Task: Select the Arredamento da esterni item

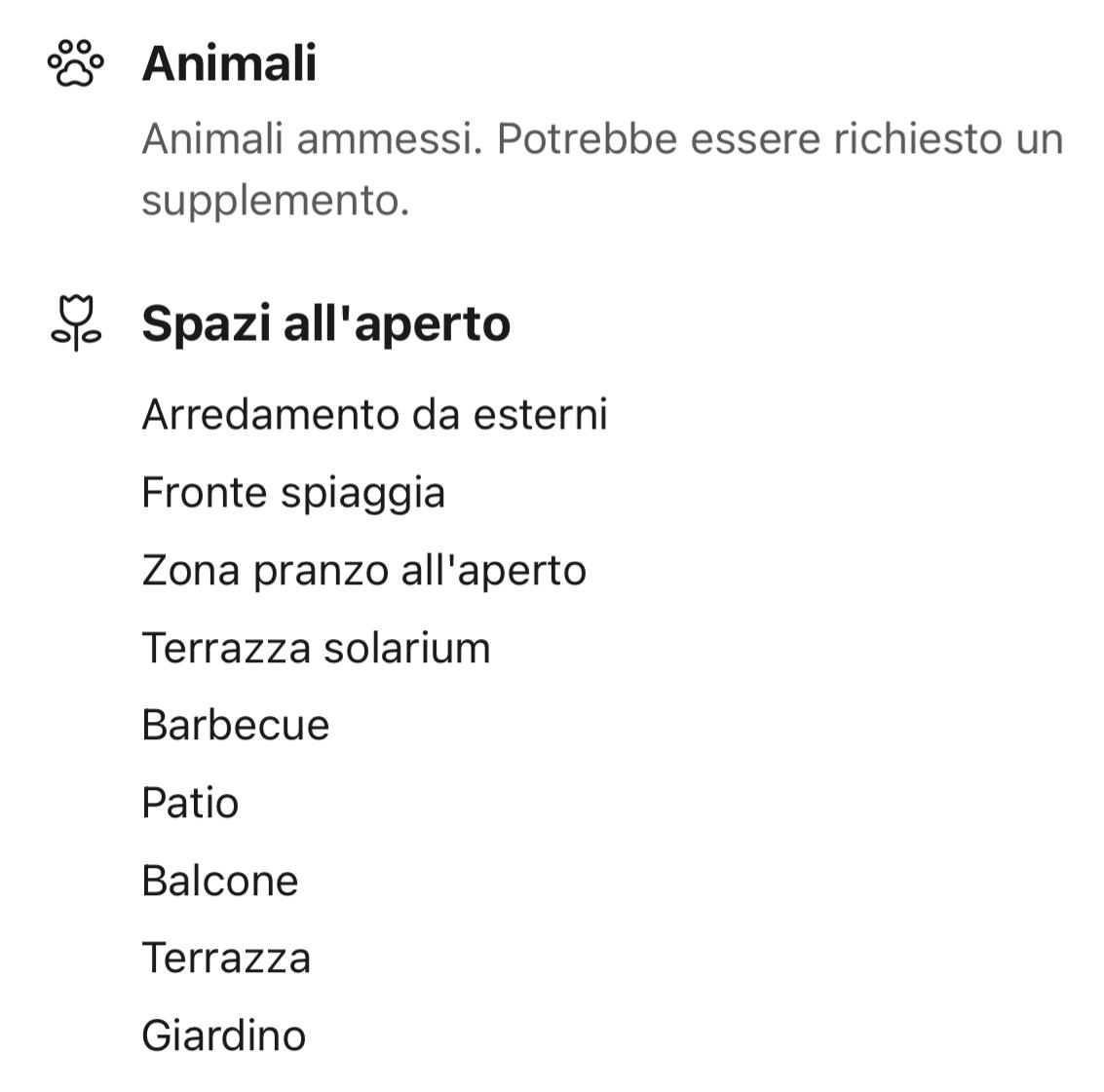Action: coord(374,415)
